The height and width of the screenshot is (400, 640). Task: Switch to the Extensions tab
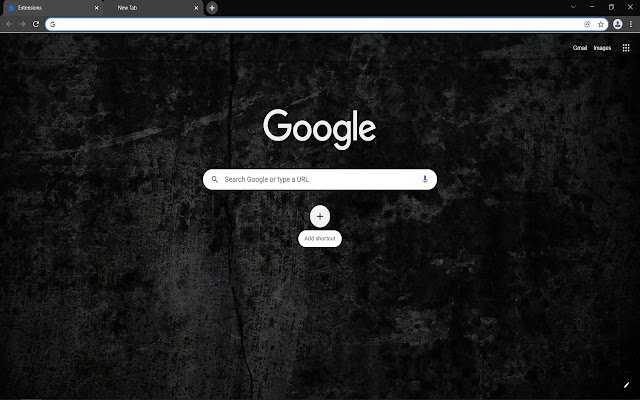[x=52, y=8]
